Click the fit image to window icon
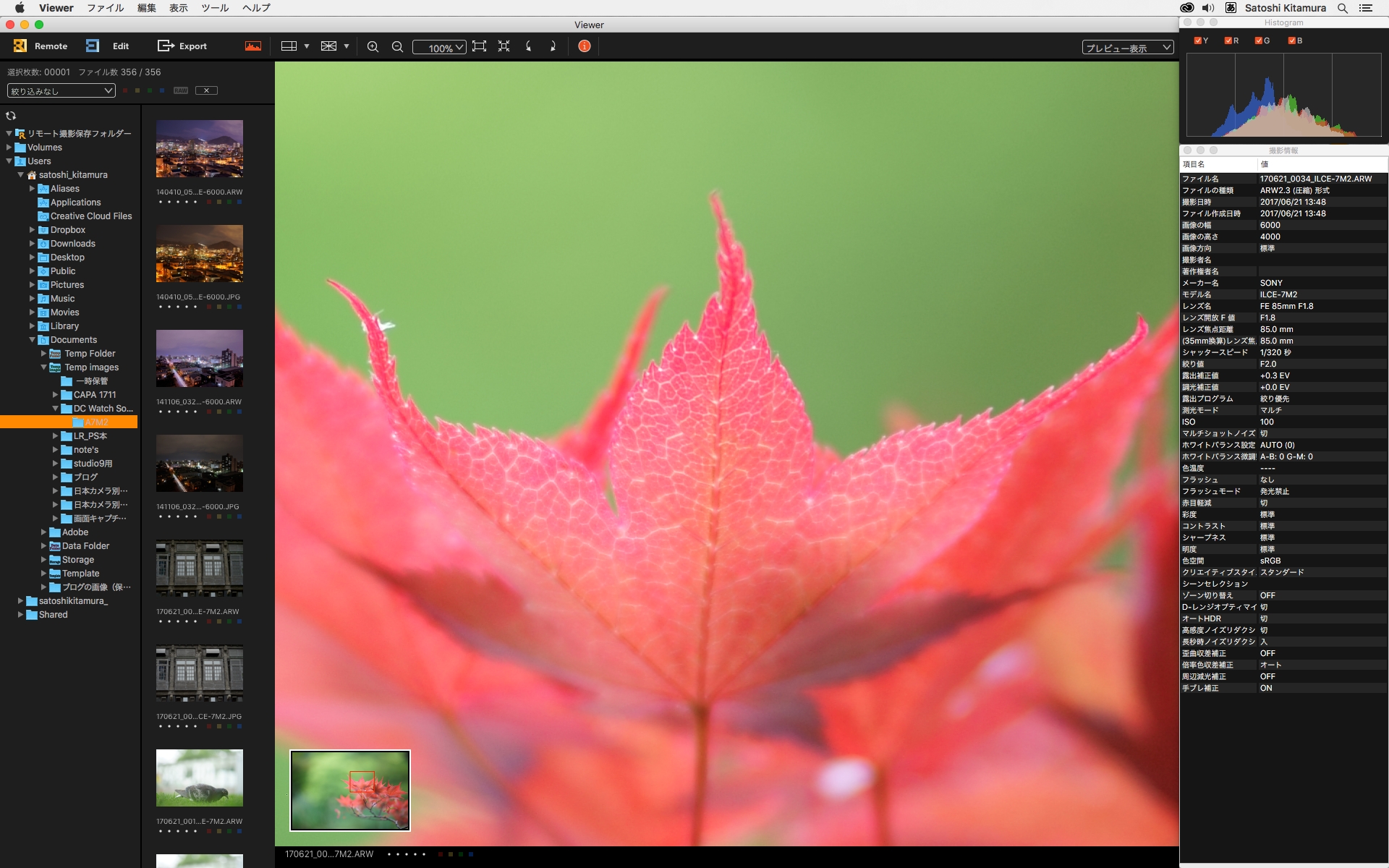The image size is (1389, 868). (479, 46)
